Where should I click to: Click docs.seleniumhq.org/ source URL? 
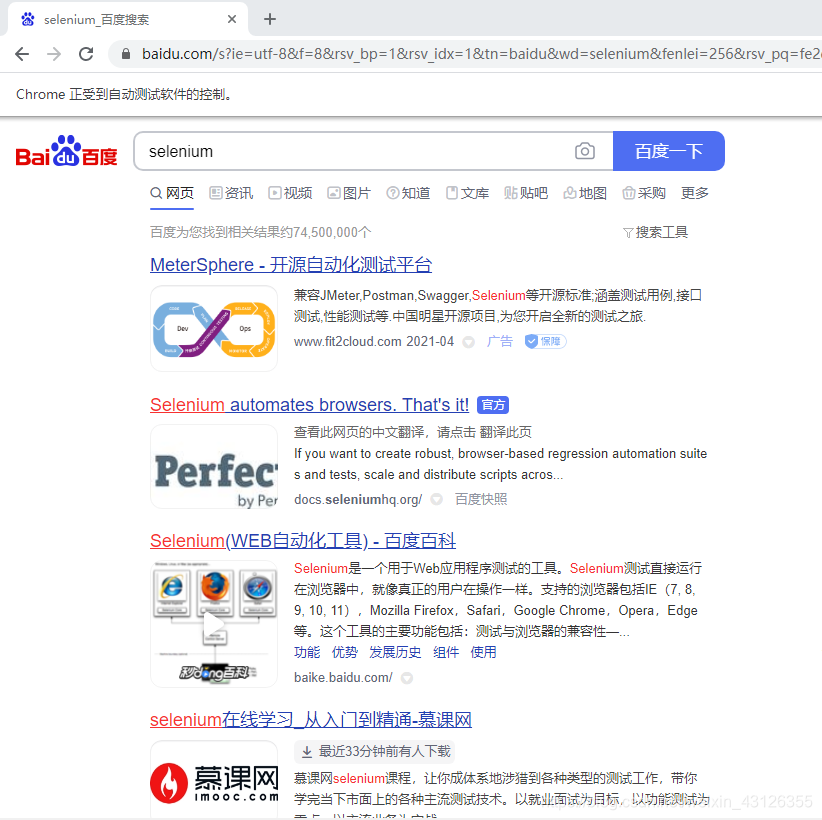coord(358,499)
